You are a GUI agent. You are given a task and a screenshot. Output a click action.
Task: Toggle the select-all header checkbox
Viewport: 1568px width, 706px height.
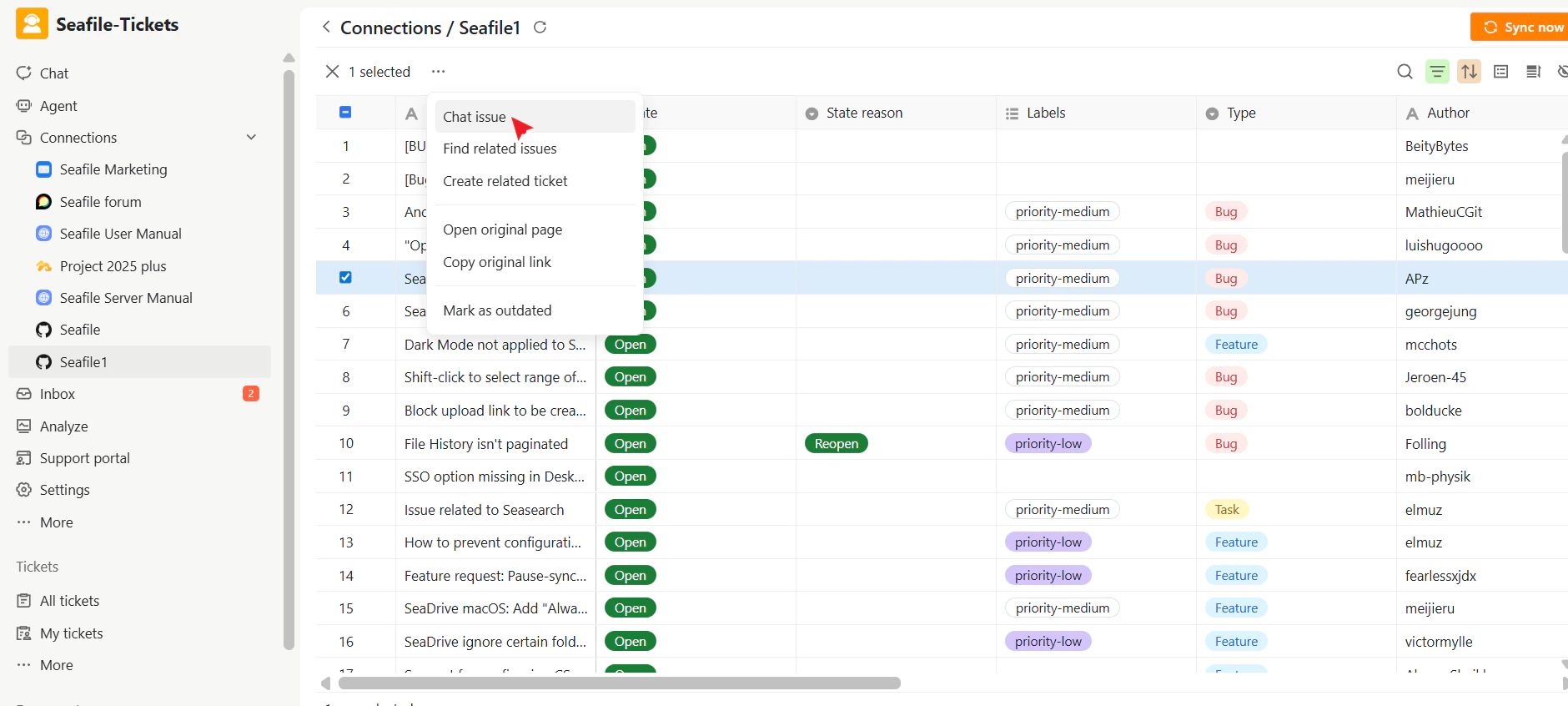345,112
